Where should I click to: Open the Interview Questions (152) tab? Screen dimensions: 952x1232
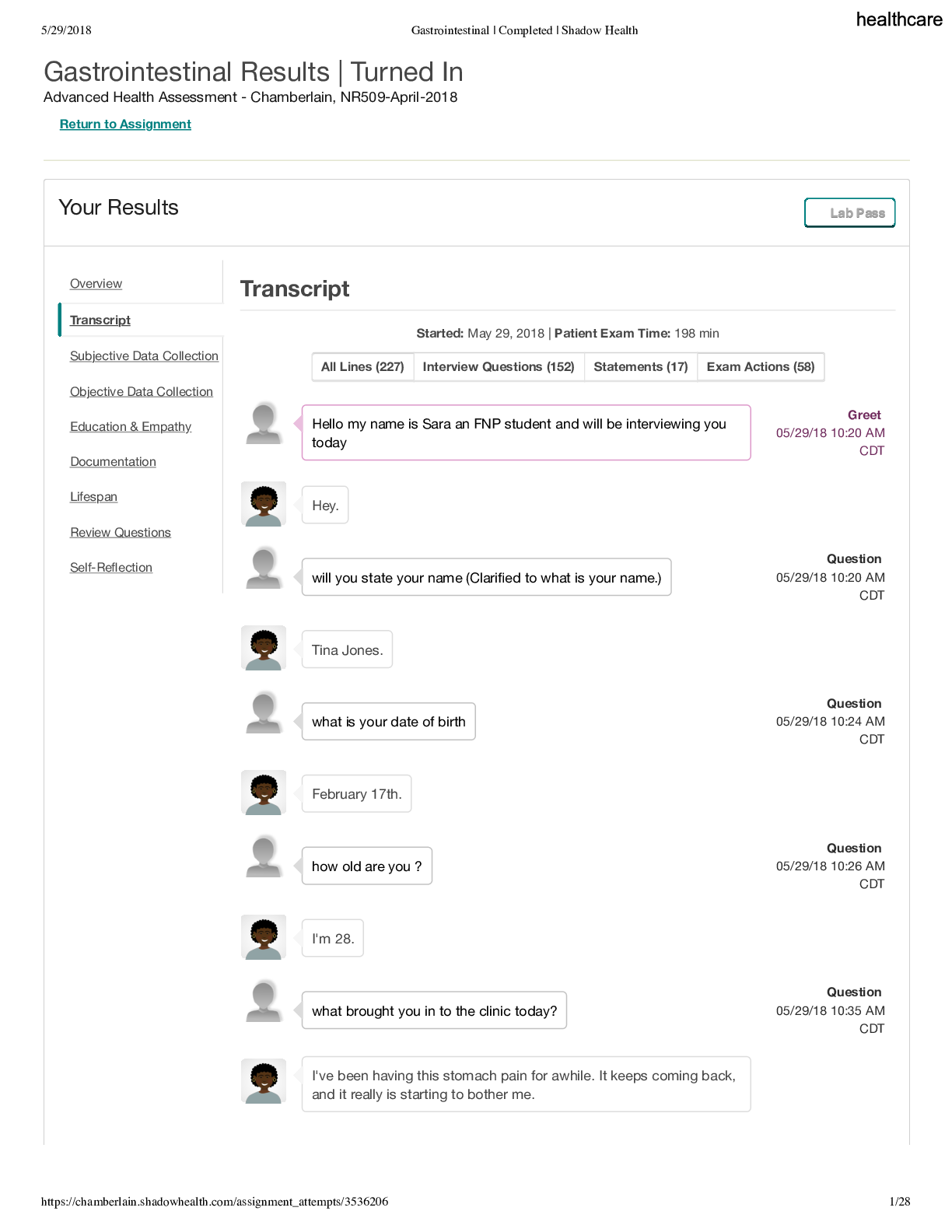(499, 367)
